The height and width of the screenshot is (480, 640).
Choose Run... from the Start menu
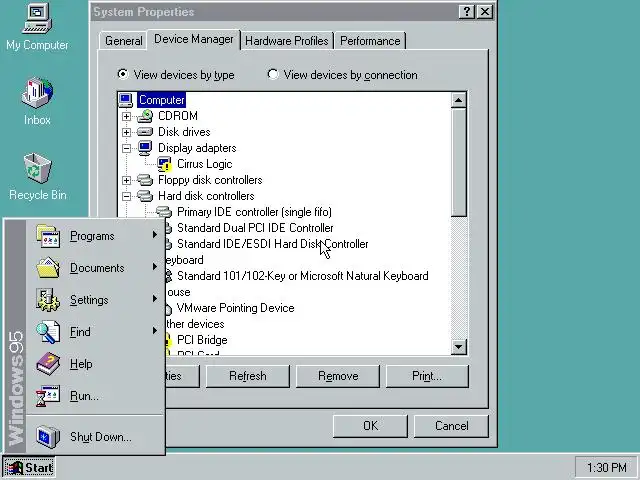click(x=96, y=396)
